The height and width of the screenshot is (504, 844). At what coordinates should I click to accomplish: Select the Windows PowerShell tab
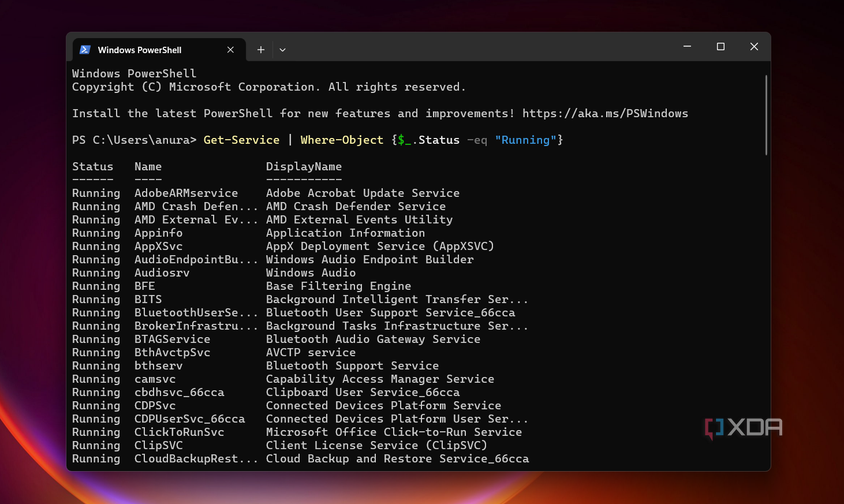coord(152,49)
